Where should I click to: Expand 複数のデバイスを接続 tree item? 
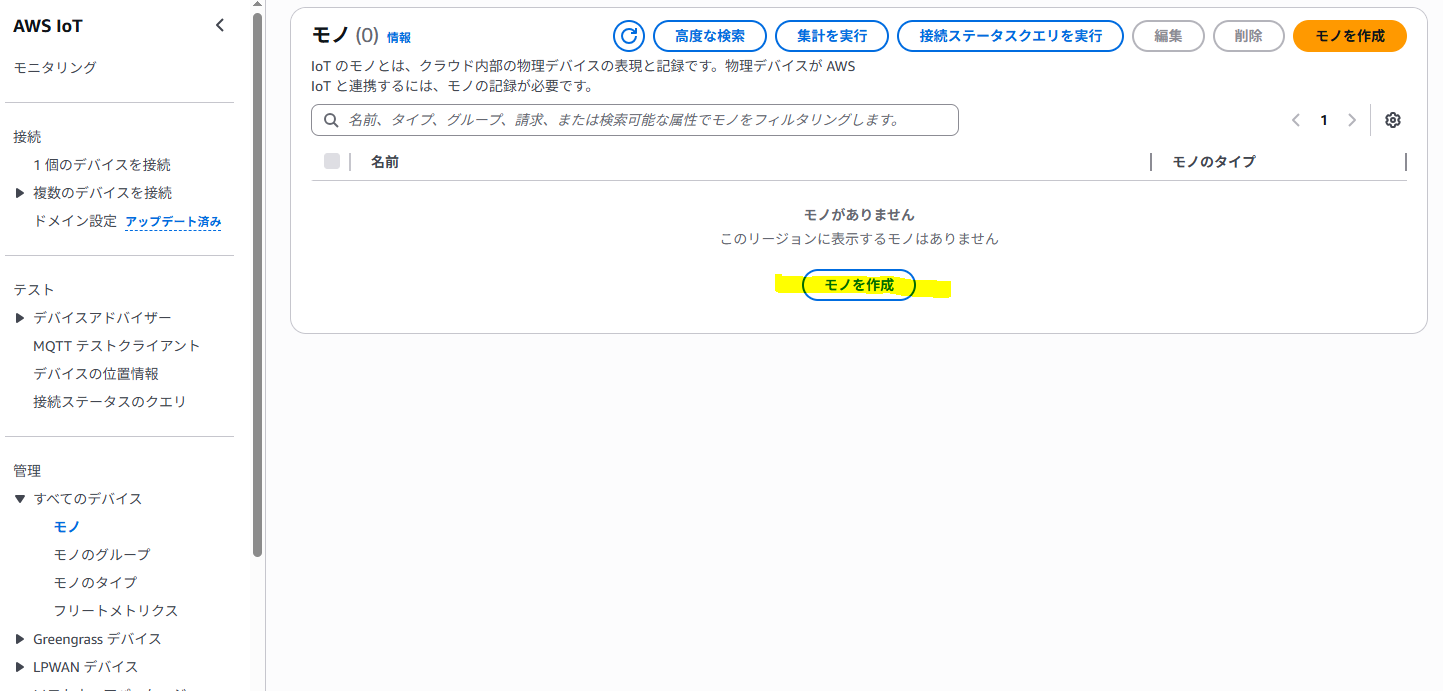20,193
